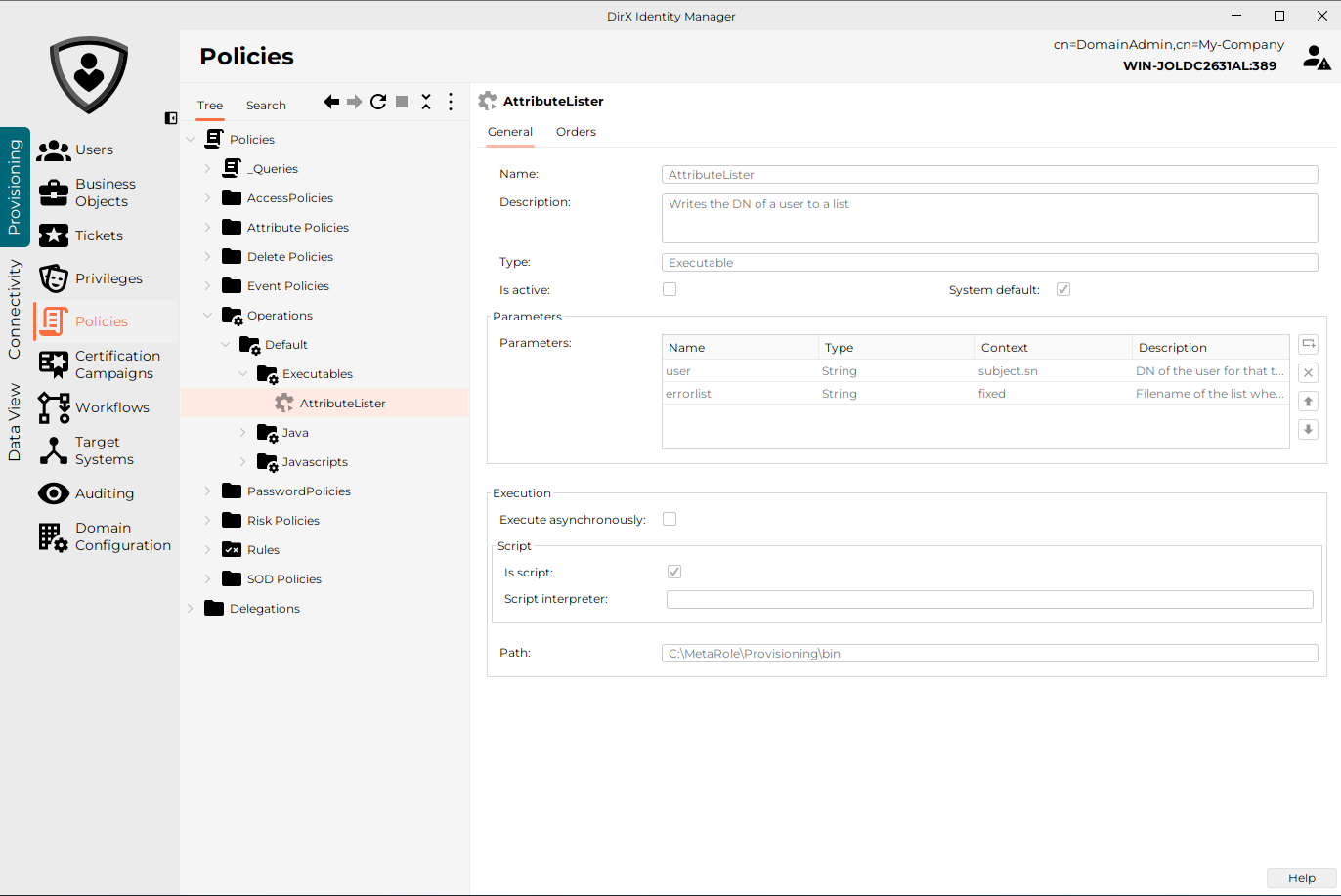The image size is (1341, 896).
Task: Click the Context column header
Action: (1054, 347)
